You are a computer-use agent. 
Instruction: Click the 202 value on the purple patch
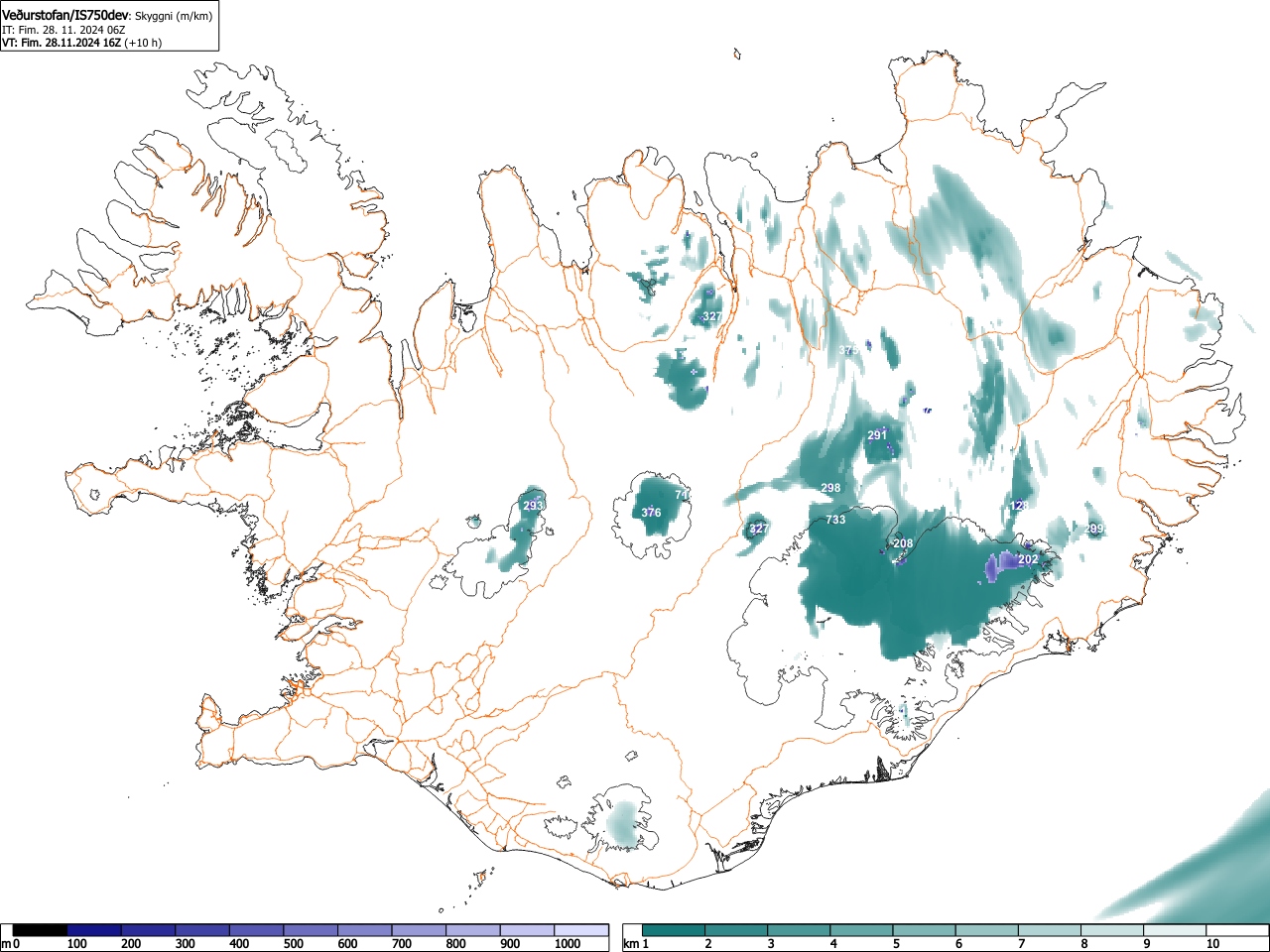point(1028,559)
